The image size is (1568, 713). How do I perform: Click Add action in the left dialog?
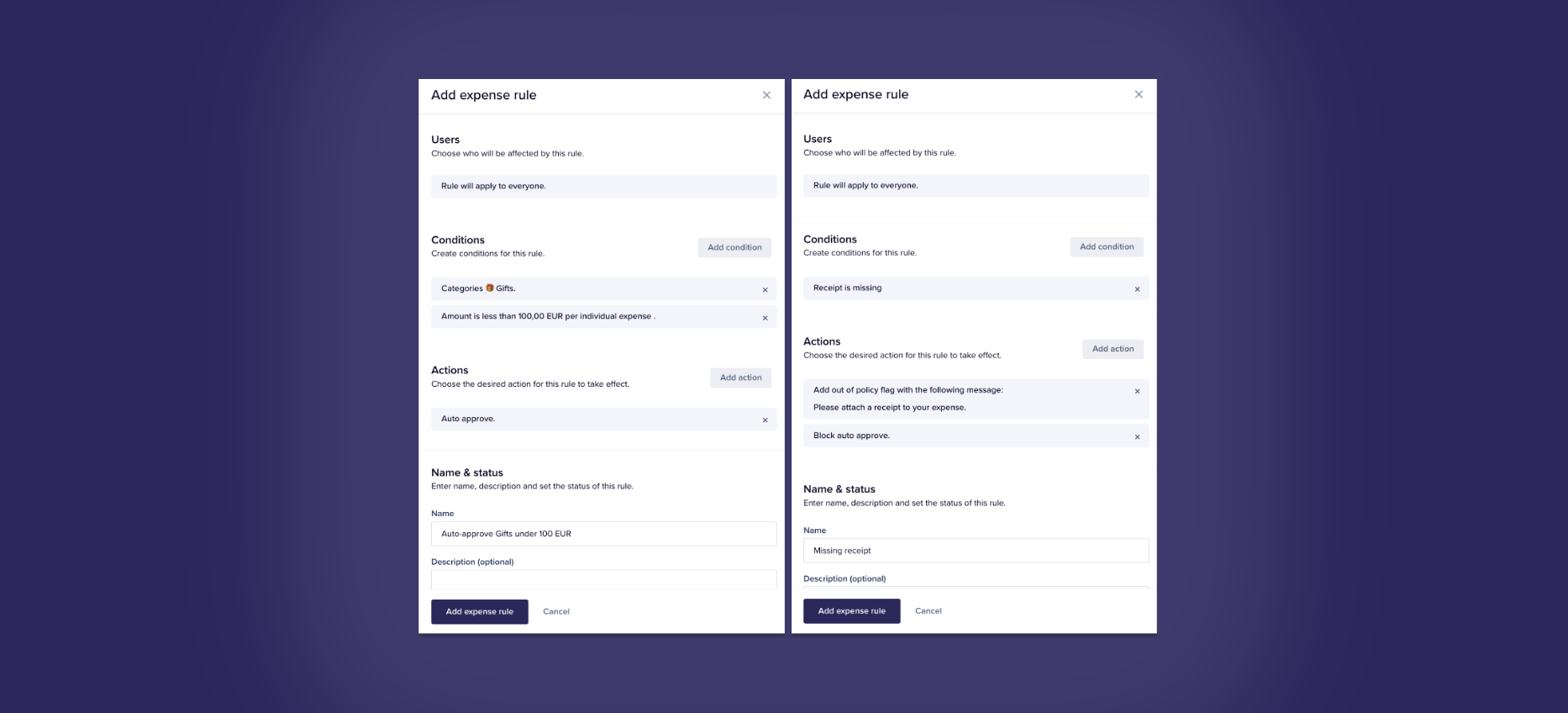[x=740, y=378]
